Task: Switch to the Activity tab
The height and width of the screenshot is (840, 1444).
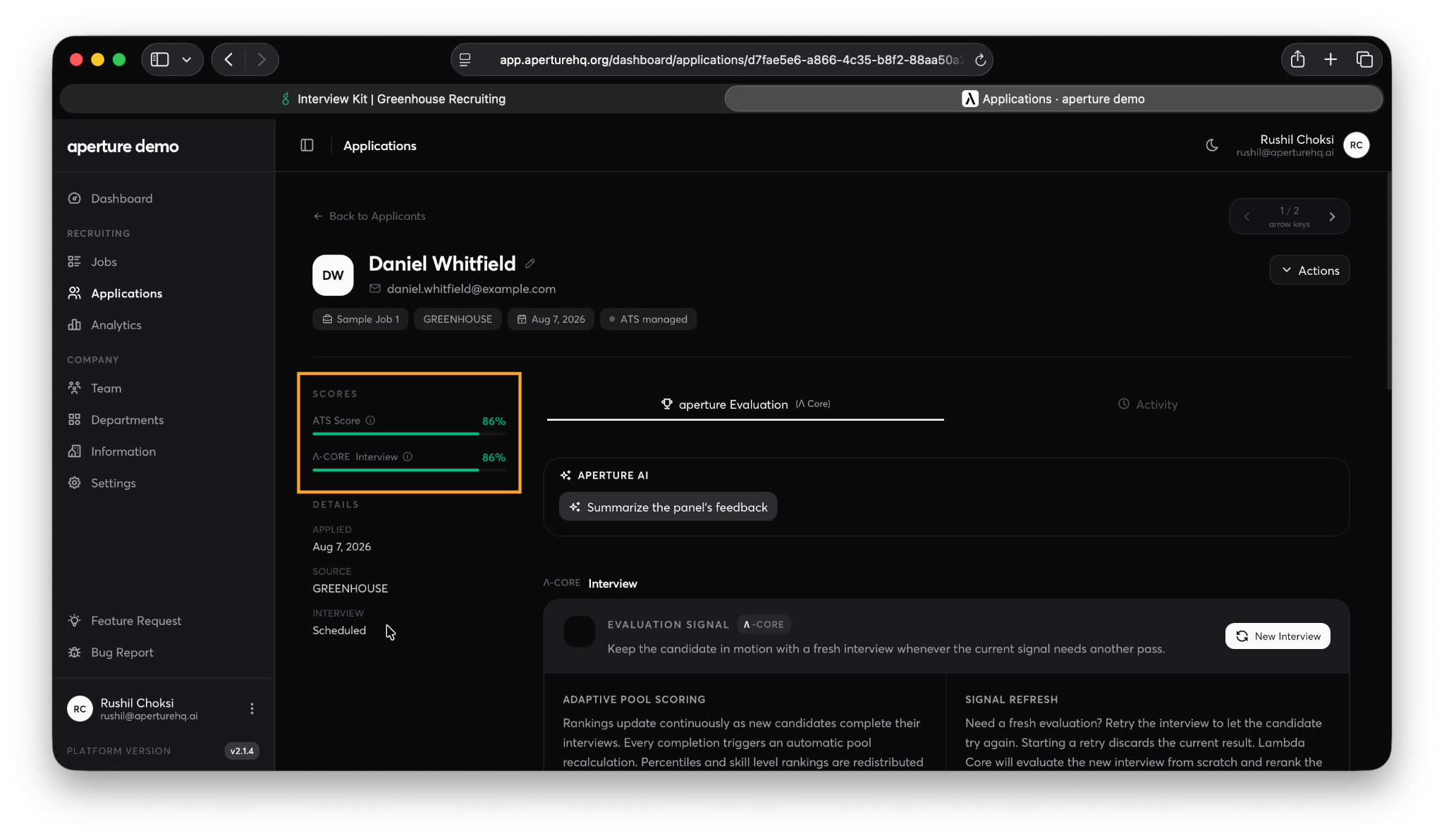Action: (1148, 404)
